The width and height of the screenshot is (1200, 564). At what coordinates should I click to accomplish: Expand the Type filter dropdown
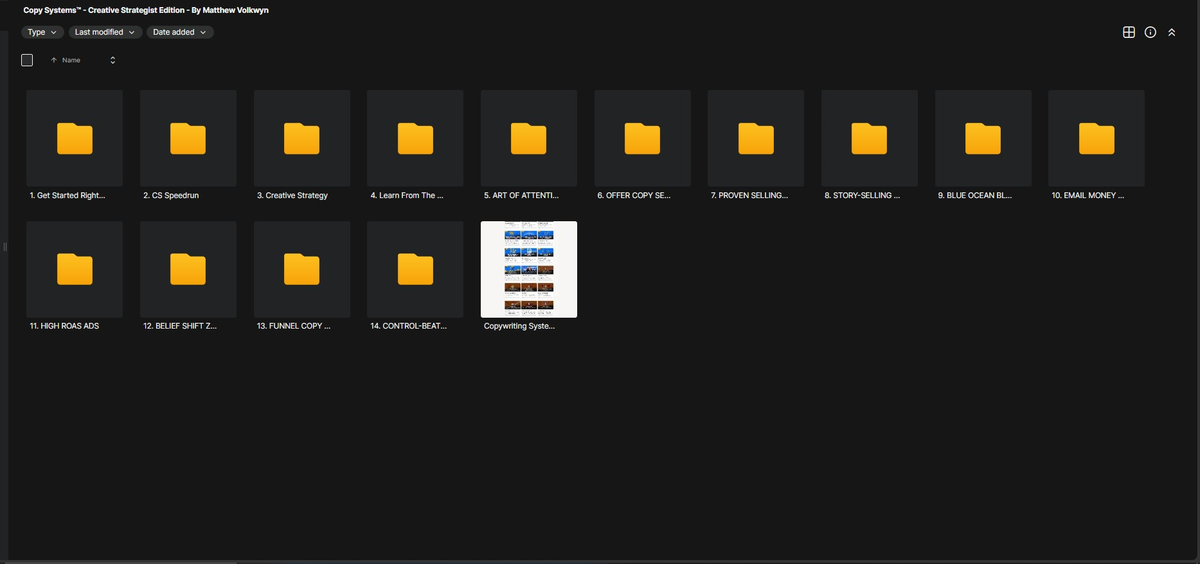coord(43,32)
